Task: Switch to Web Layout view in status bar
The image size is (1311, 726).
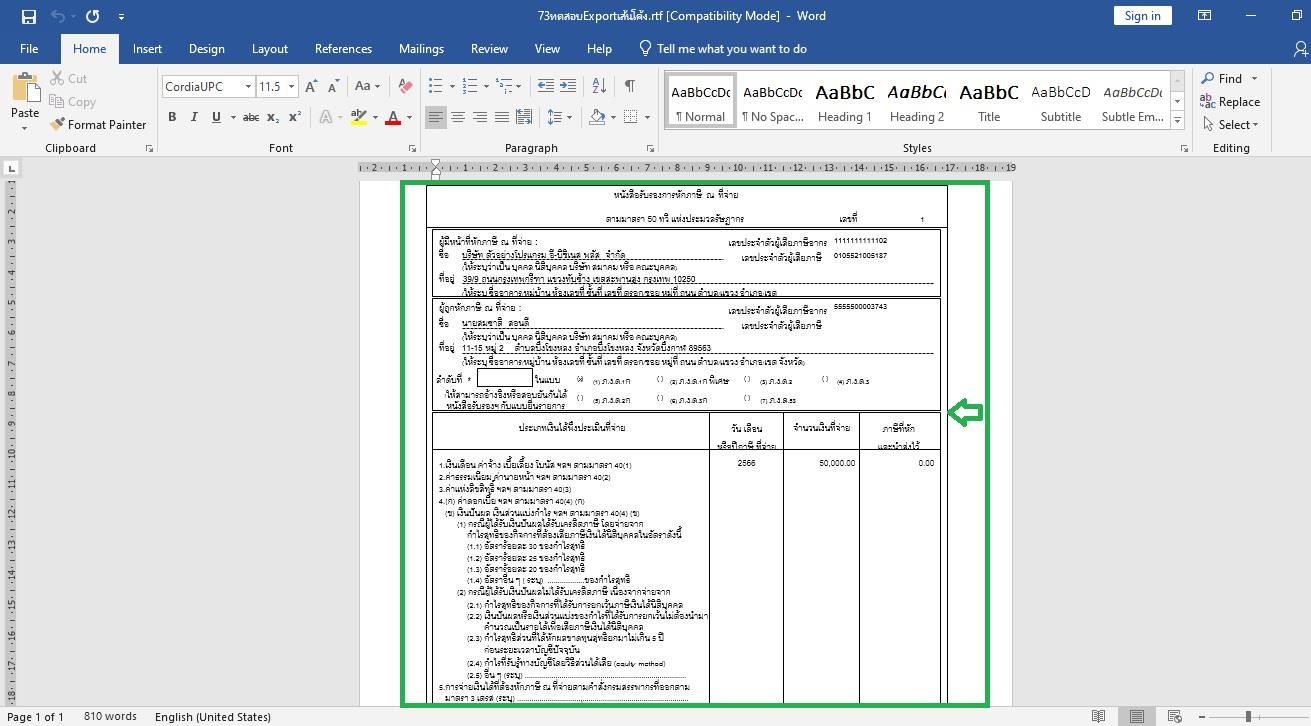Action: tap(1173, 716)
